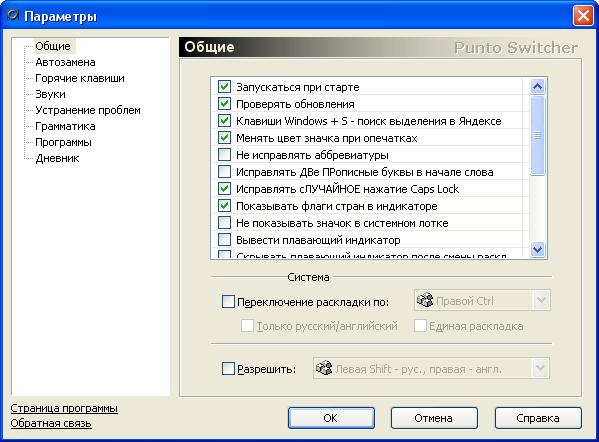Follow the Страница программы link
Viewport: 599px width, 442px height.
pos(64,408)
